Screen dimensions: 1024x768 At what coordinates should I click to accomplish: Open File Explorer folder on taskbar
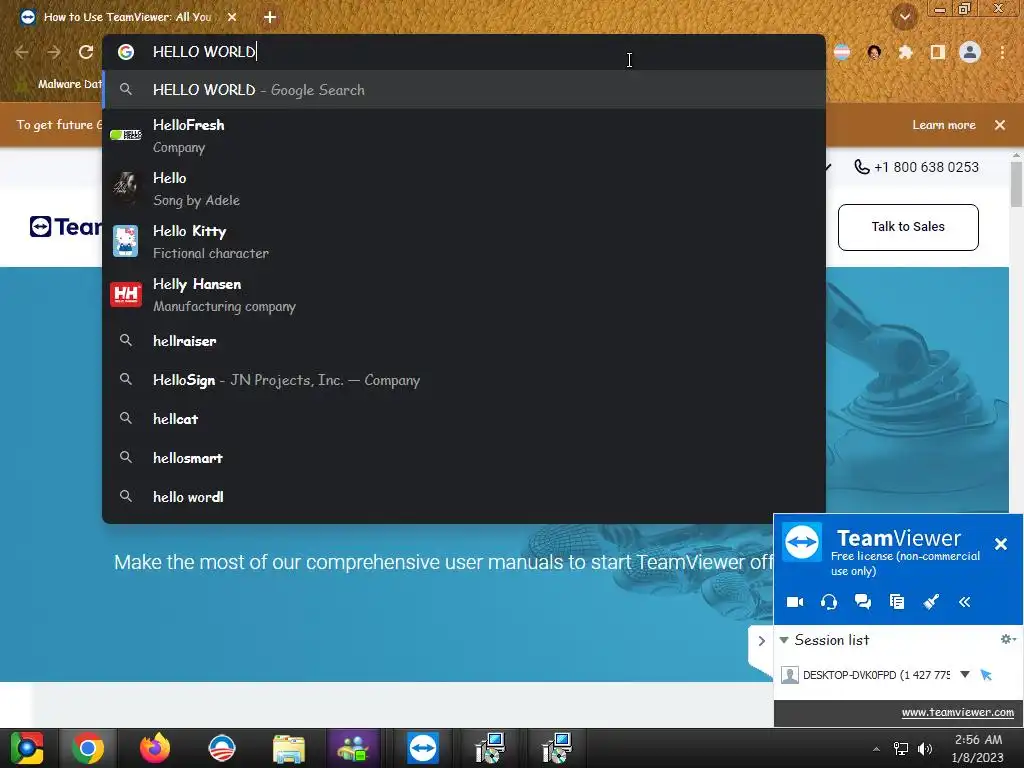click(289, 748)
